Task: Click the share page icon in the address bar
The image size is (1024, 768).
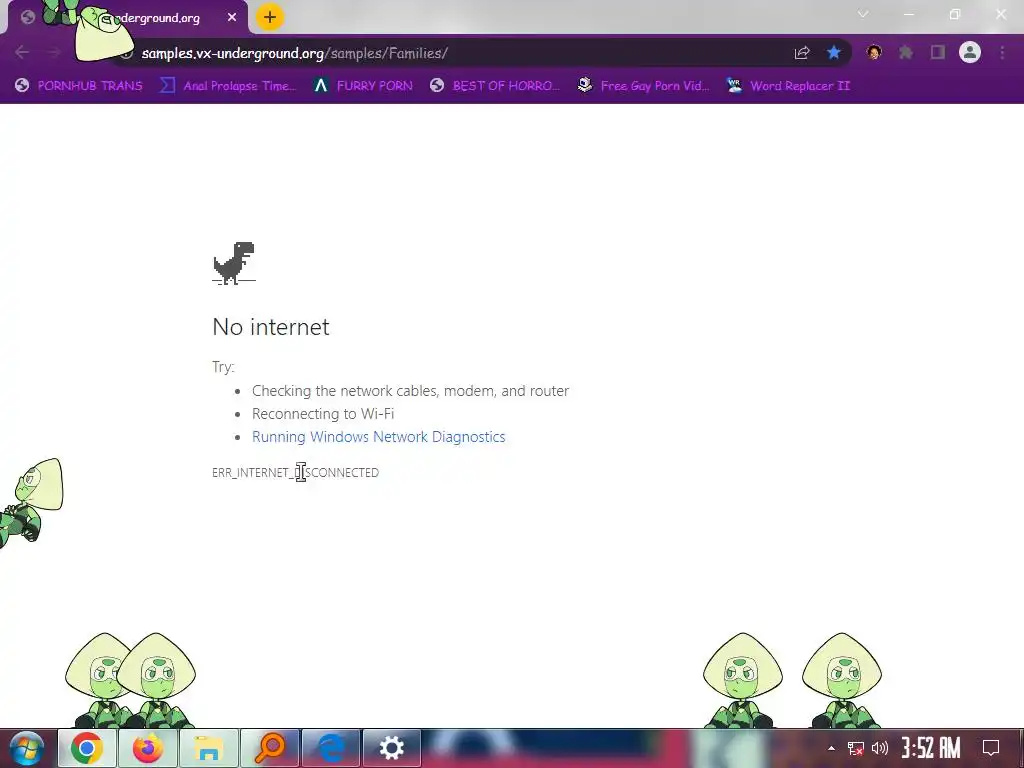Action: (802, 53)
